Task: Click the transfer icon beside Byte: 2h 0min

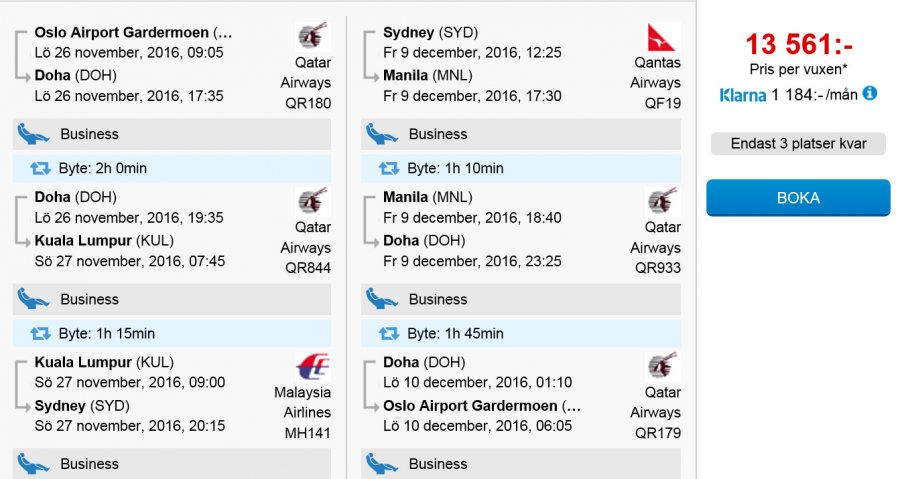Action: 40,168
